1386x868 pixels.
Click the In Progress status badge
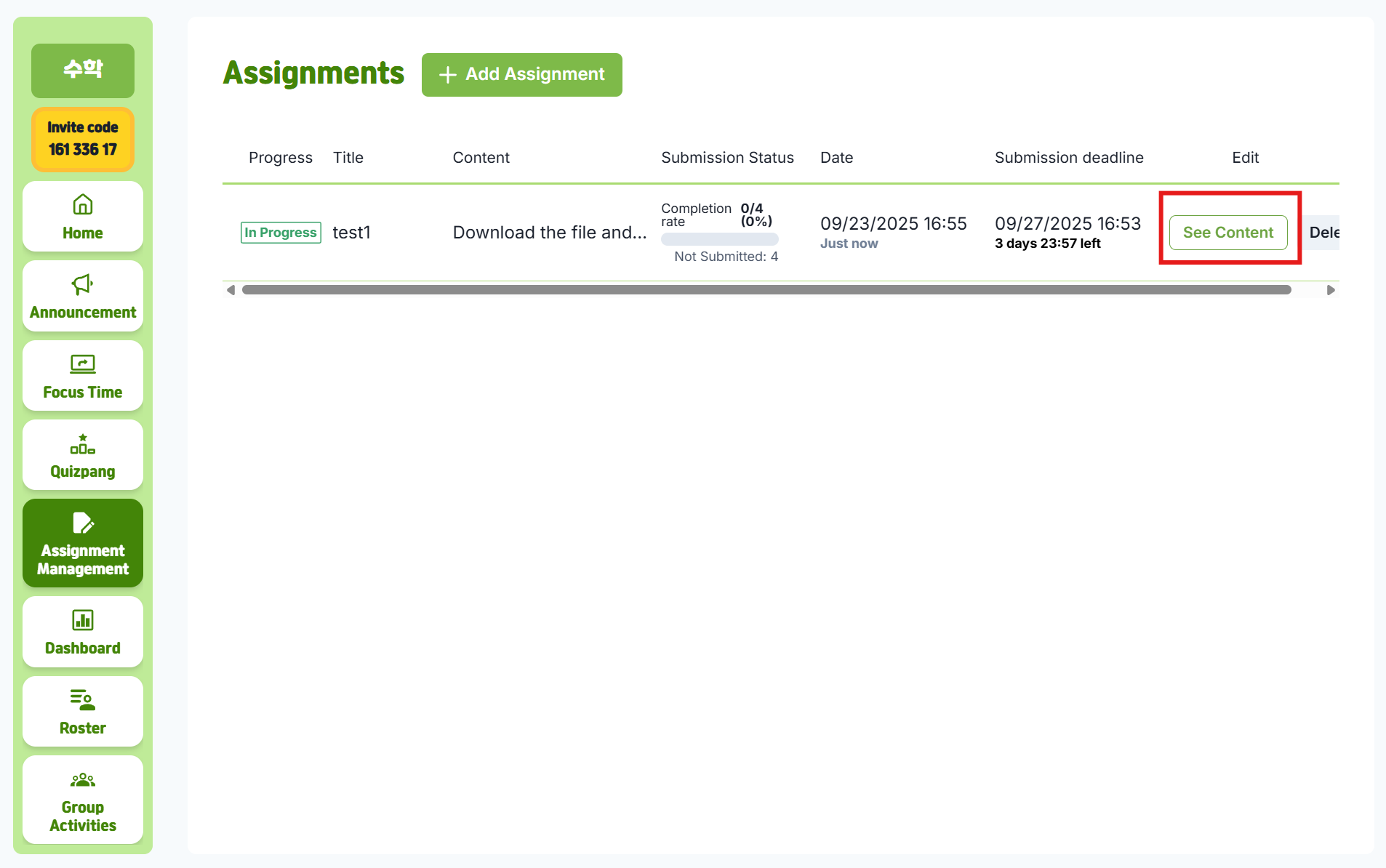point(281,233)
